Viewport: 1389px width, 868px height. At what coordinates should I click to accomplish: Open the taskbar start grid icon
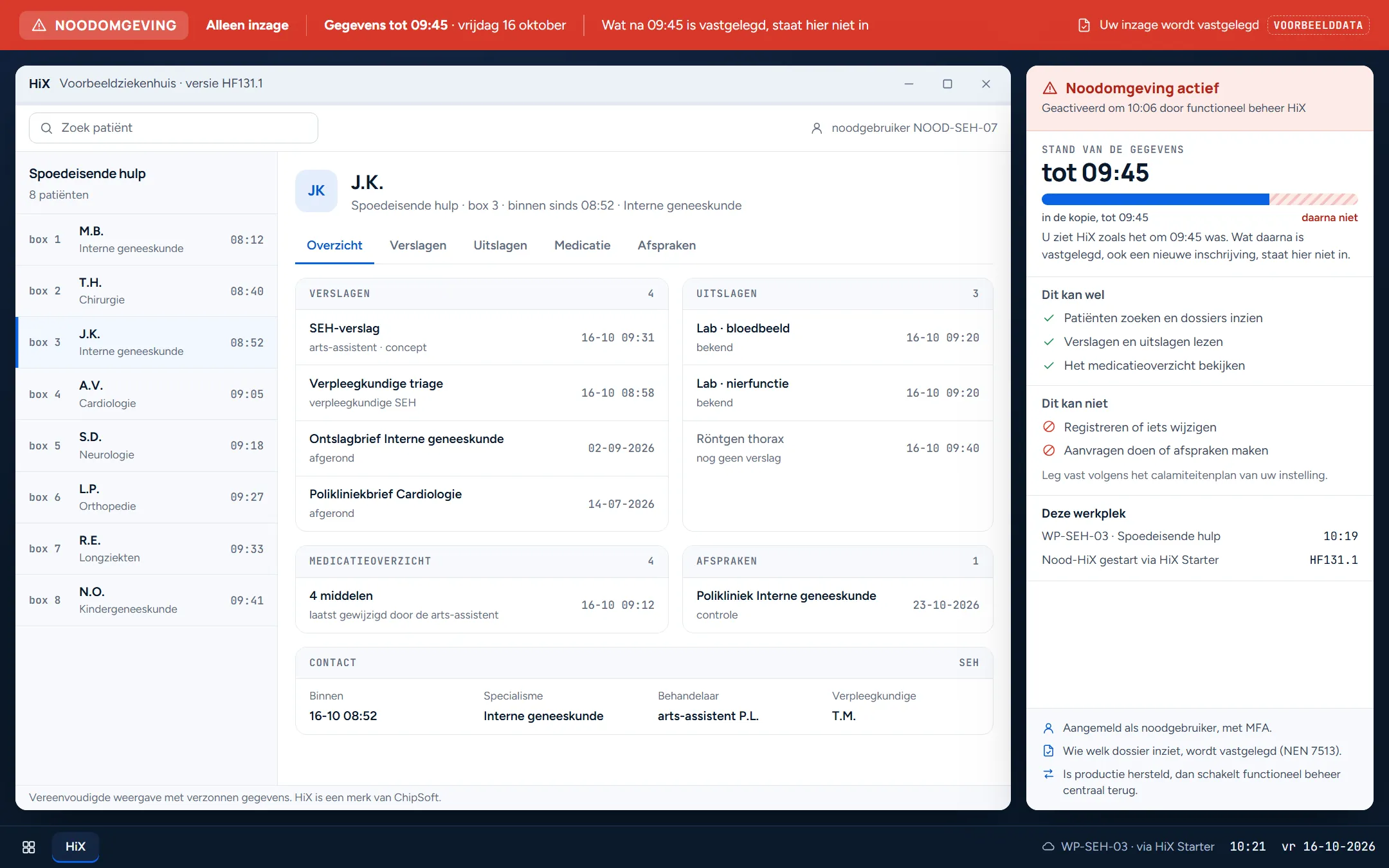click(29, 847)
